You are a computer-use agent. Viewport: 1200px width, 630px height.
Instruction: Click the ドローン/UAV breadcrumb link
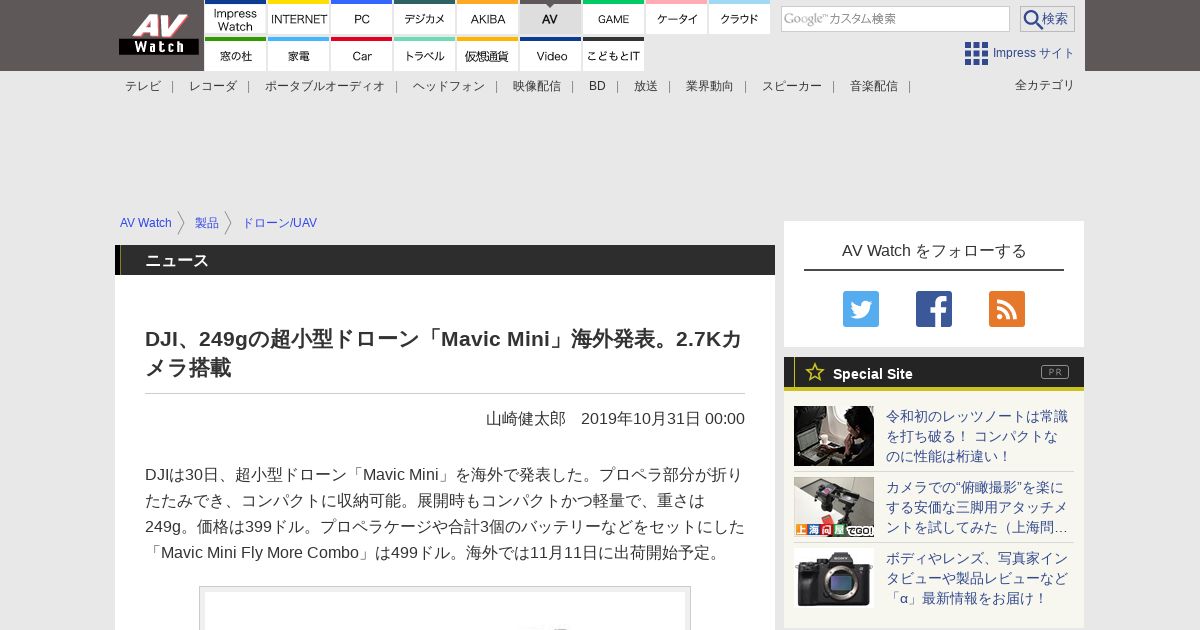click(x=280, y=223)
